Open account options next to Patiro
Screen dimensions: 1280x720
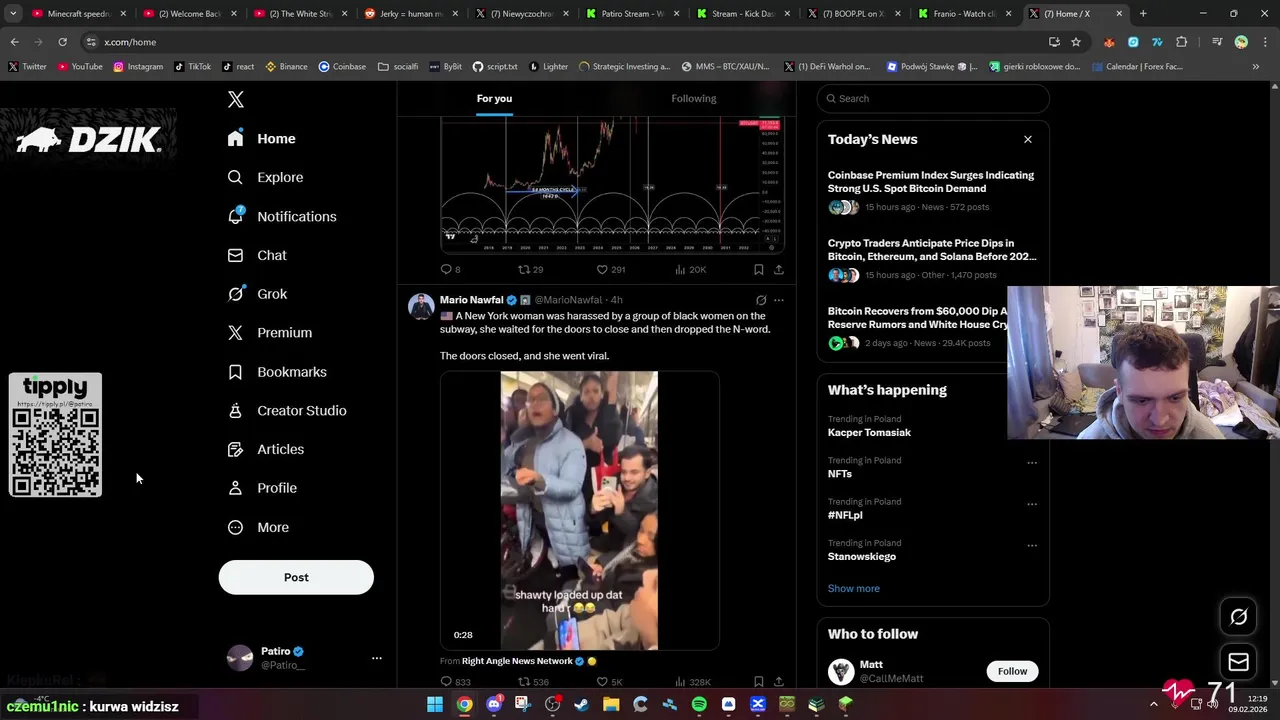(377, 658)
